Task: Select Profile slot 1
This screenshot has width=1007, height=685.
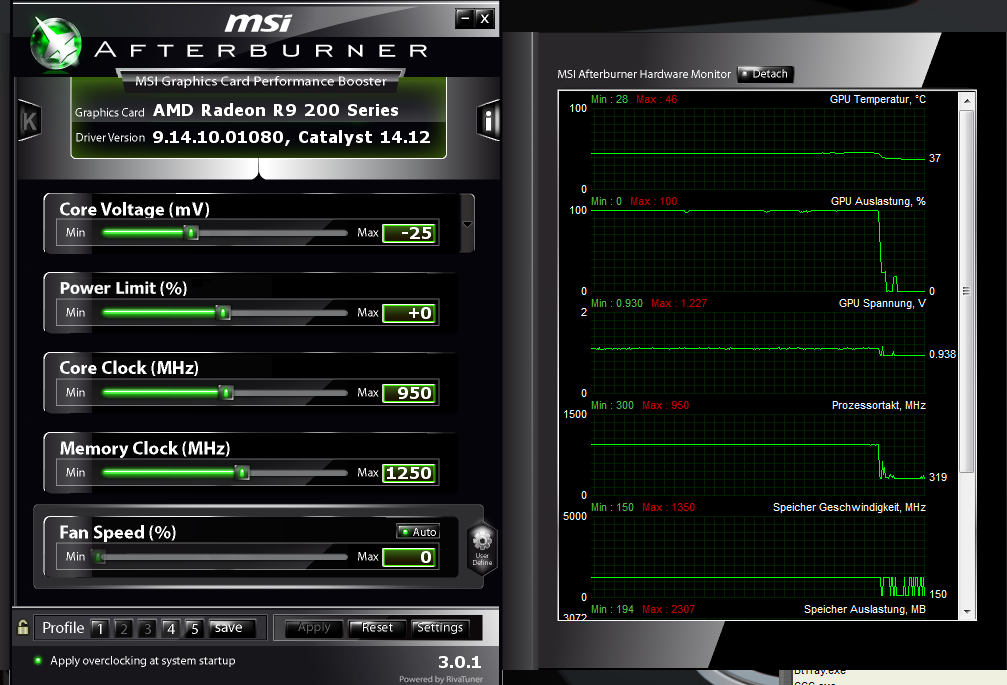Action: [100, 629]
